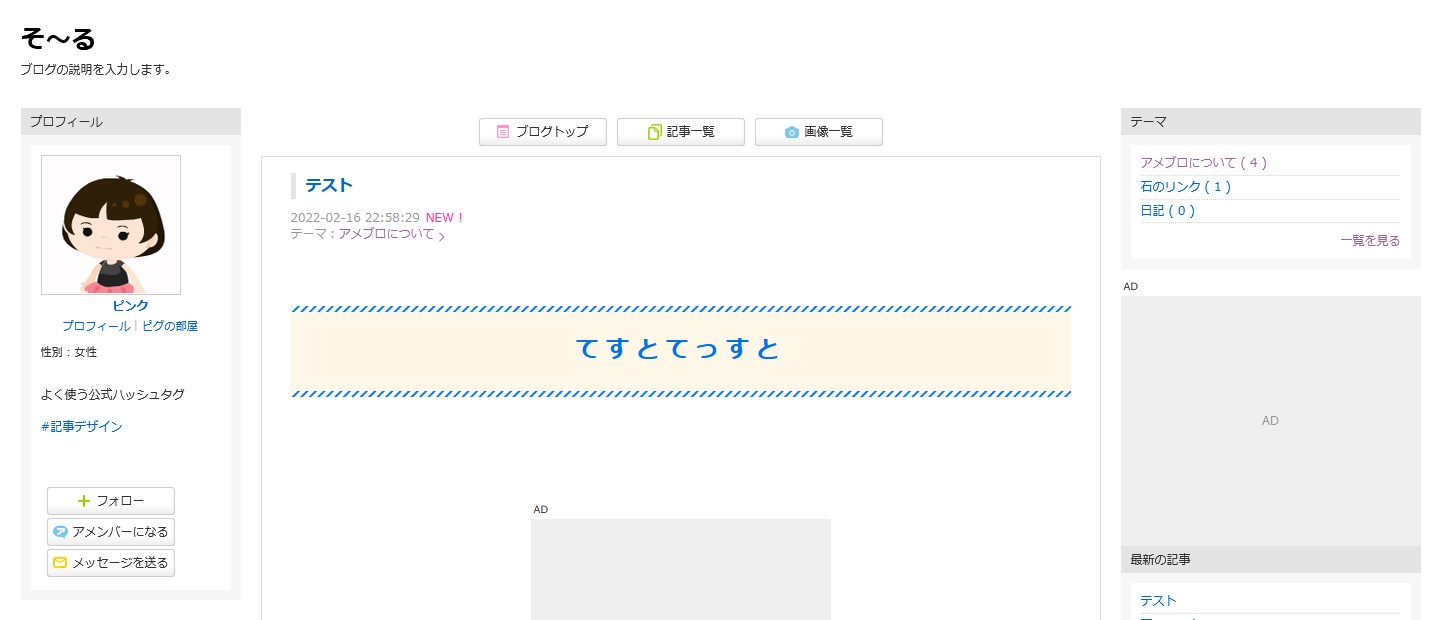
Task: Select 石のリンク ( 1 ) theme
Action: tap(1186, 186)
